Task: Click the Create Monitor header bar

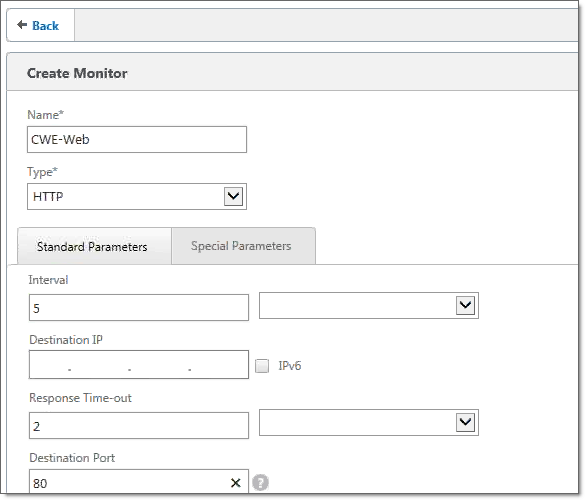Action: pyautogui.click(x=292, y=72)
